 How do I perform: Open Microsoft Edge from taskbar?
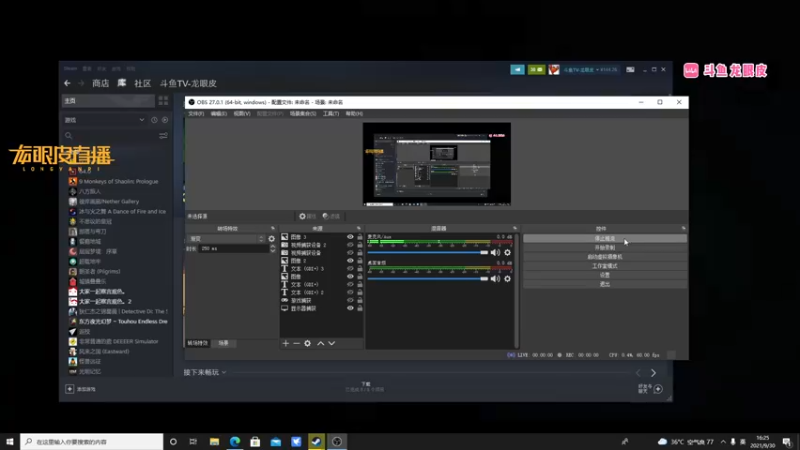click(x=235, y=441)
